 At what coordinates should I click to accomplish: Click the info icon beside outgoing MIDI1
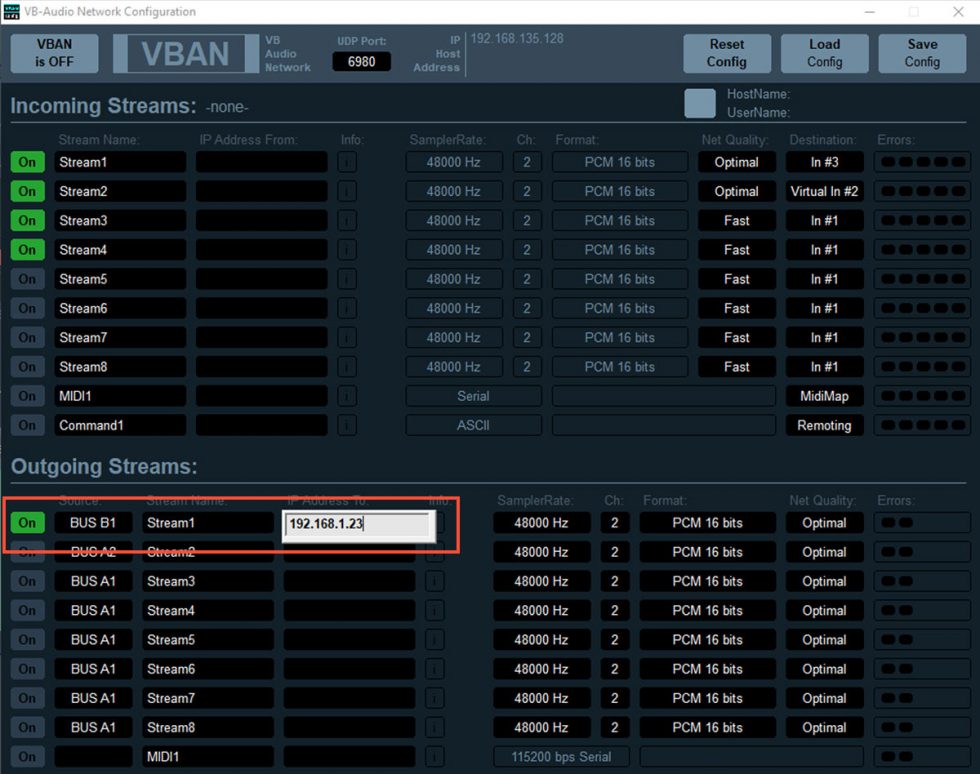[x=433, y=756]
